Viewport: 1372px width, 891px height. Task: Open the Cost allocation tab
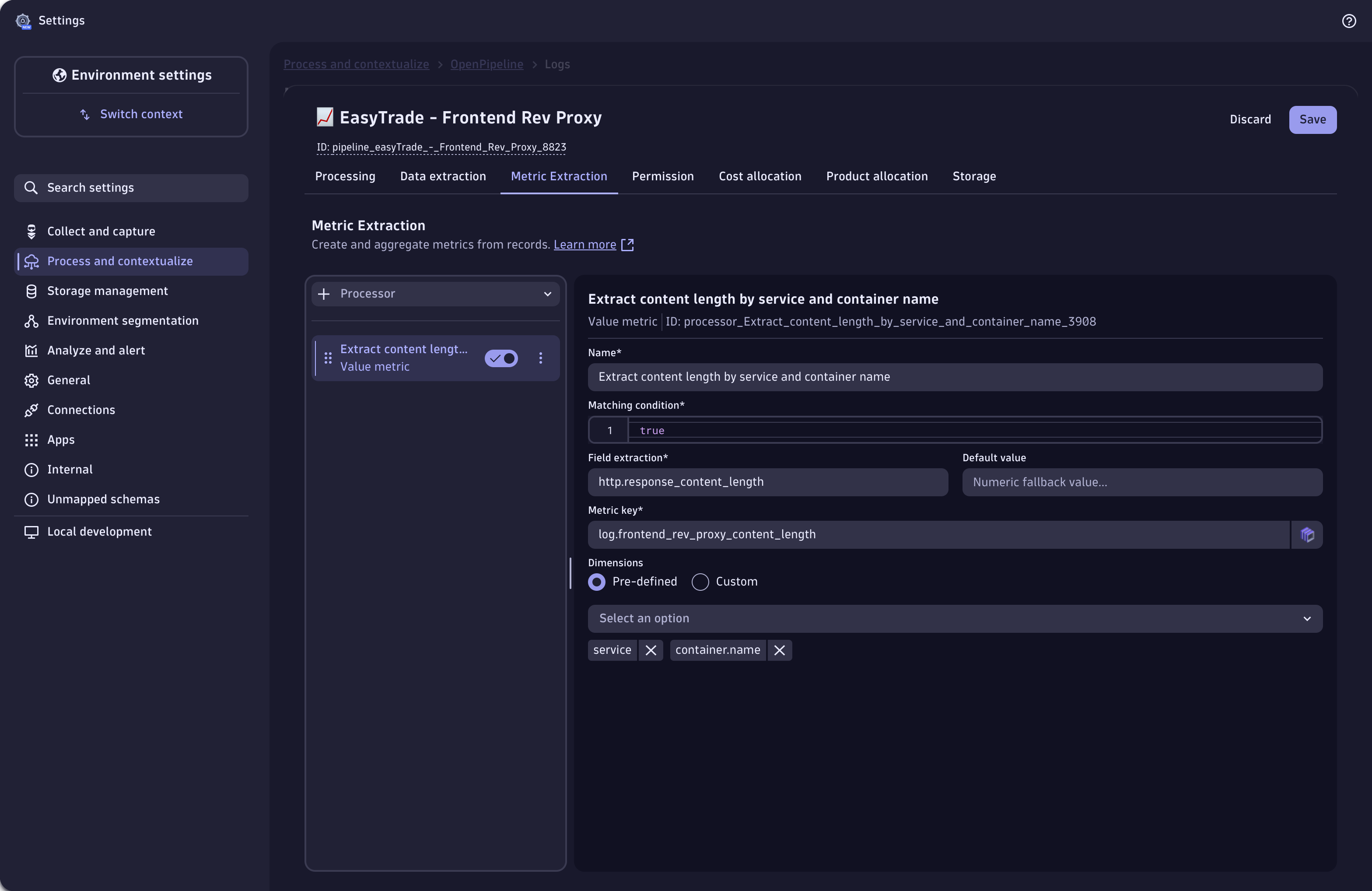(x=760, y=176)
